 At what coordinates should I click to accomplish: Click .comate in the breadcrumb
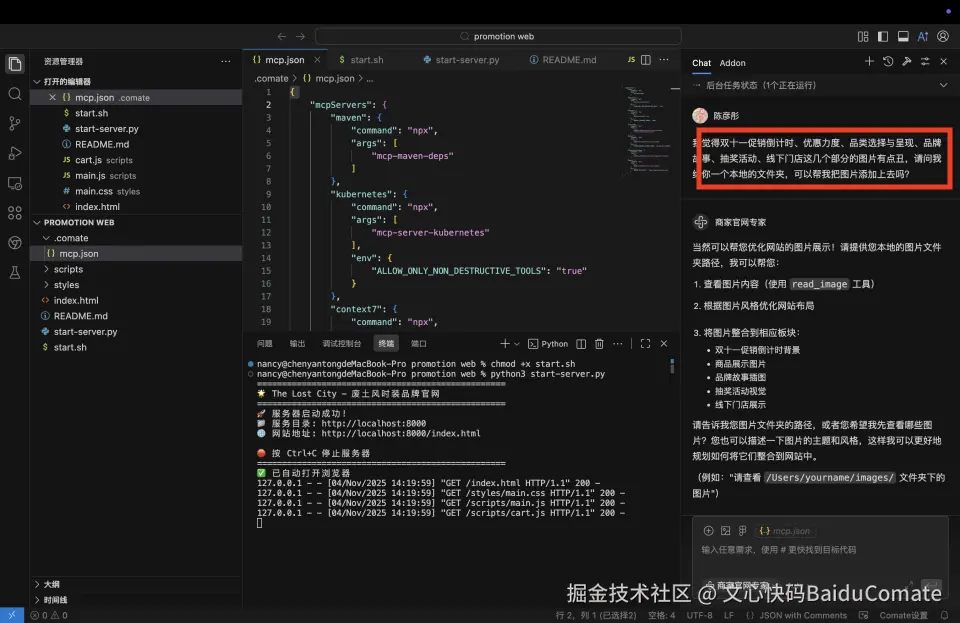pos(271,78)
